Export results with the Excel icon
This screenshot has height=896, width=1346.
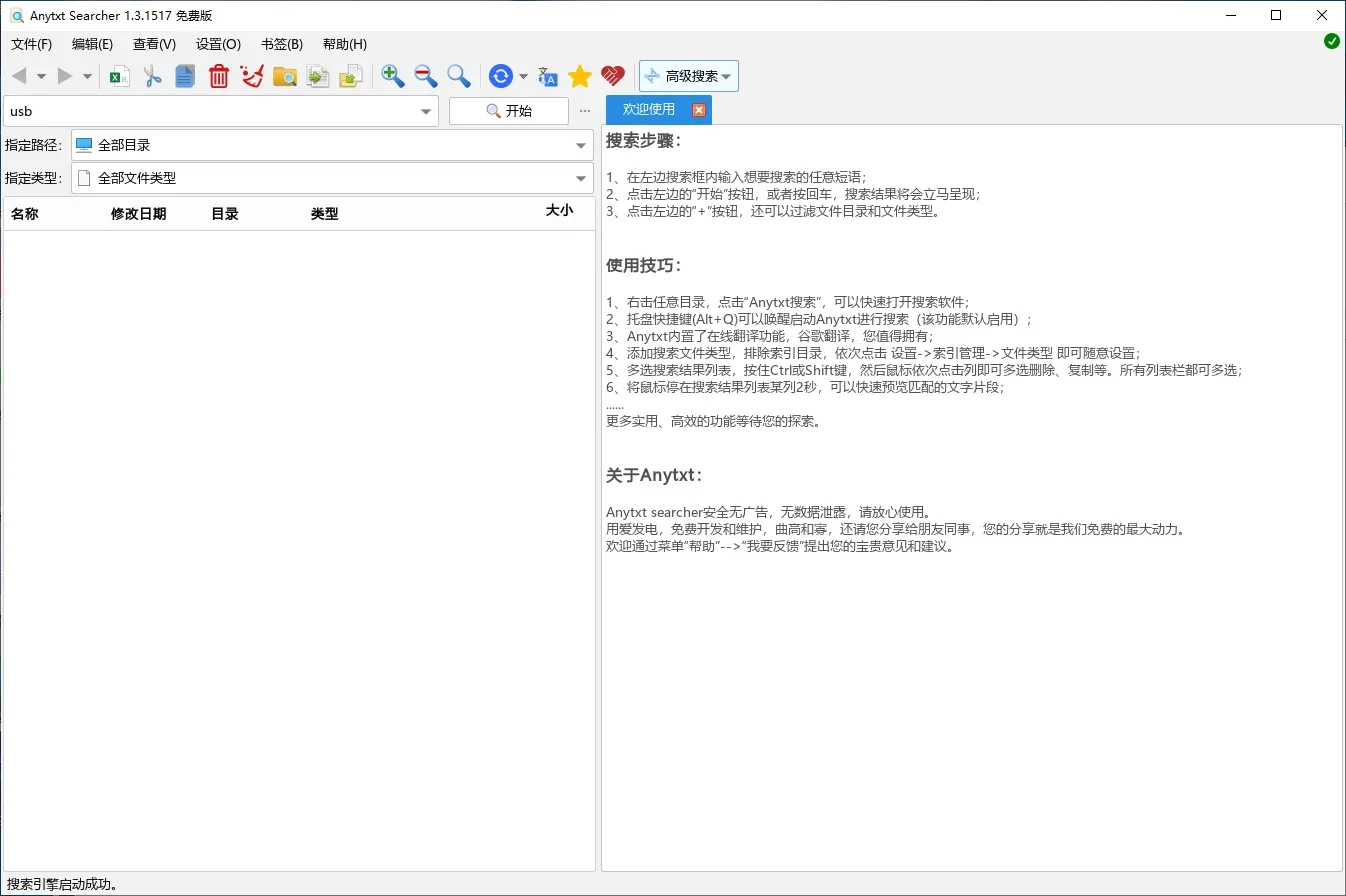pyautogui.click(x=120, y=76)
